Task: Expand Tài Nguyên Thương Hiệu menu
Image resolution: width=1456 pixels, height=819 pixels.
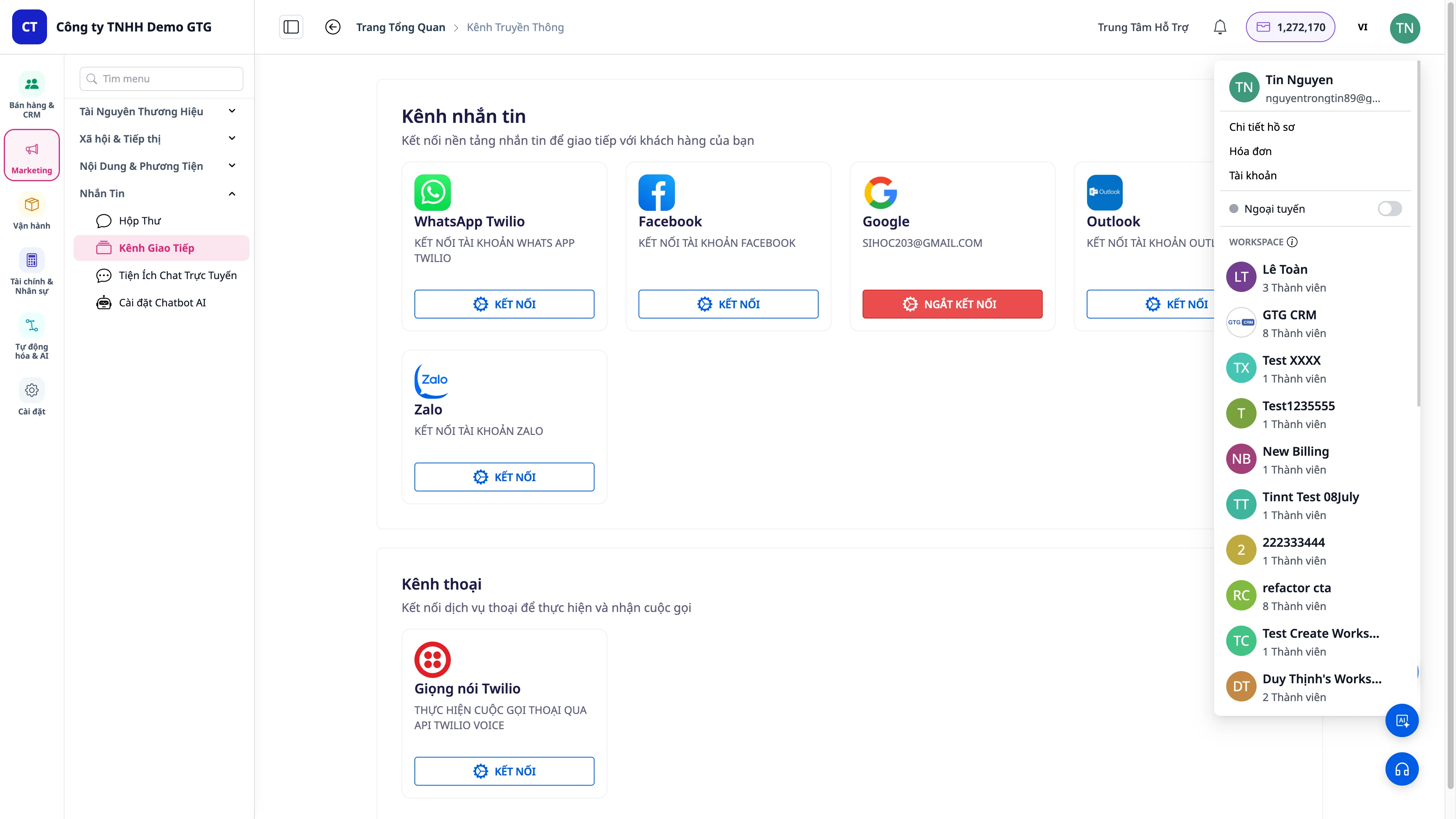Action: pyautogui.click(x=158, y=111)
